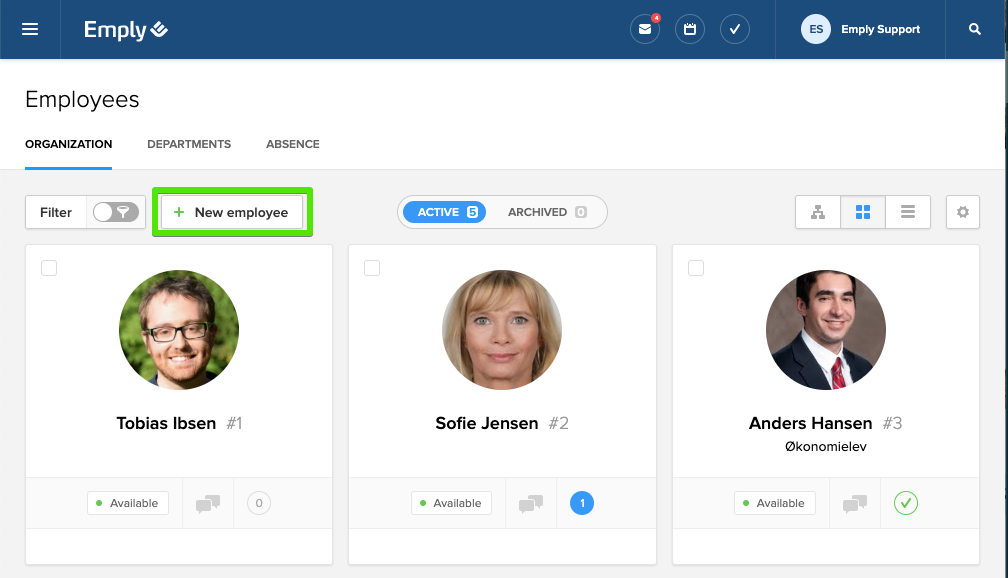Tick the checkbox on Anders Hansen's card
The height and width of the screenshot is (578, 1008).
696,268
